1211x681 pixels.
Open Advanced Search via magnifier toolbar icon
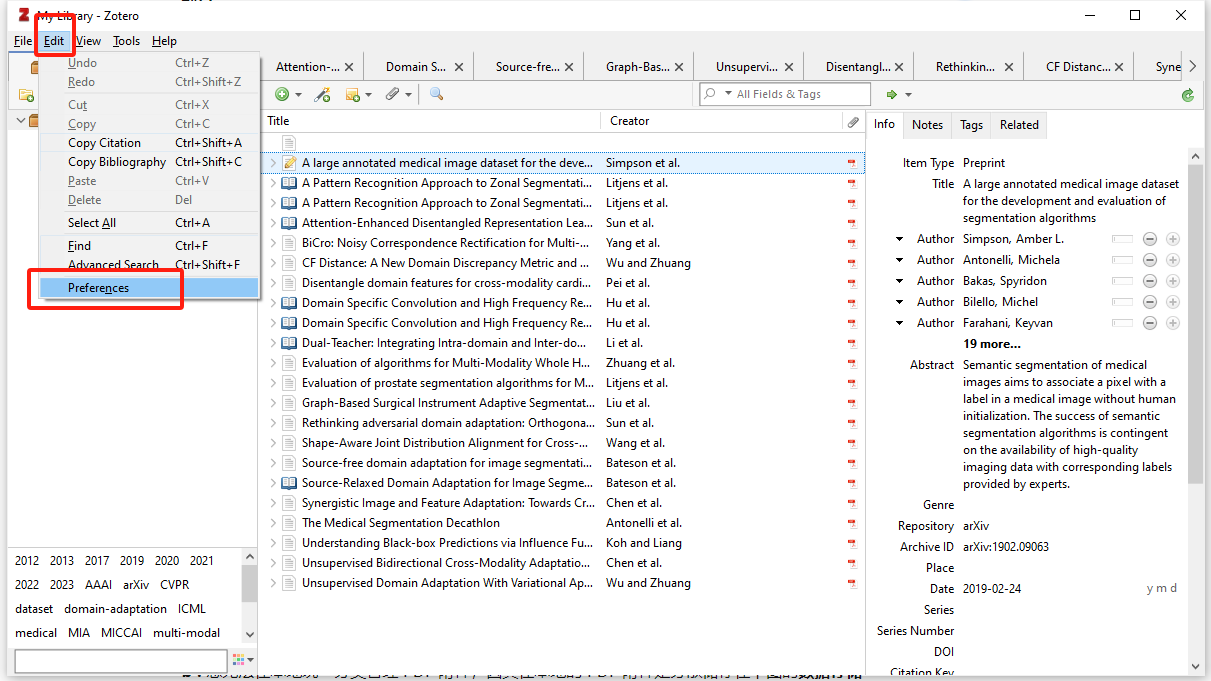(436, 94)
